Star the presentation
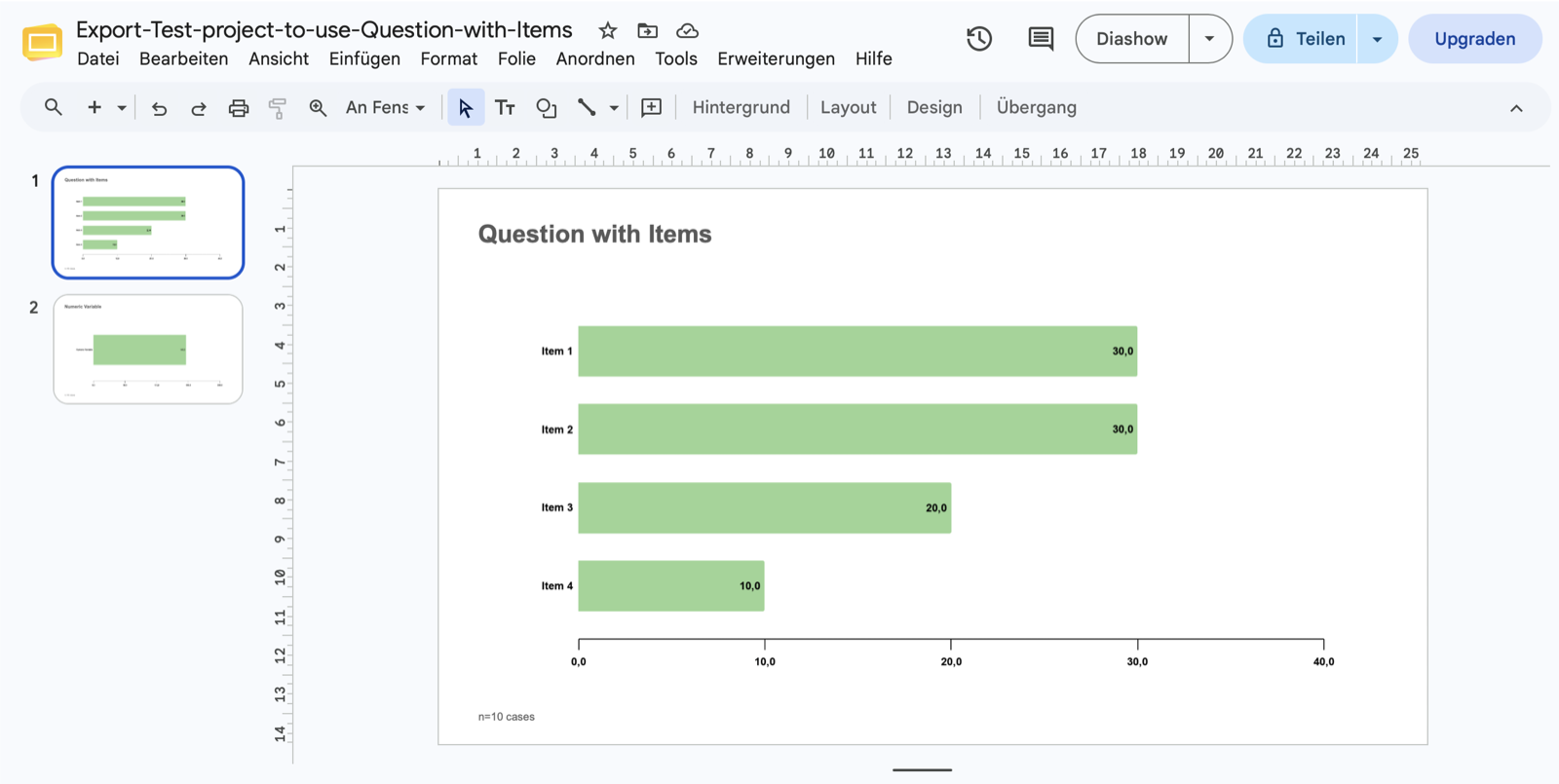The width and height of the screenshot is (1559, 784). coord(608,31)
